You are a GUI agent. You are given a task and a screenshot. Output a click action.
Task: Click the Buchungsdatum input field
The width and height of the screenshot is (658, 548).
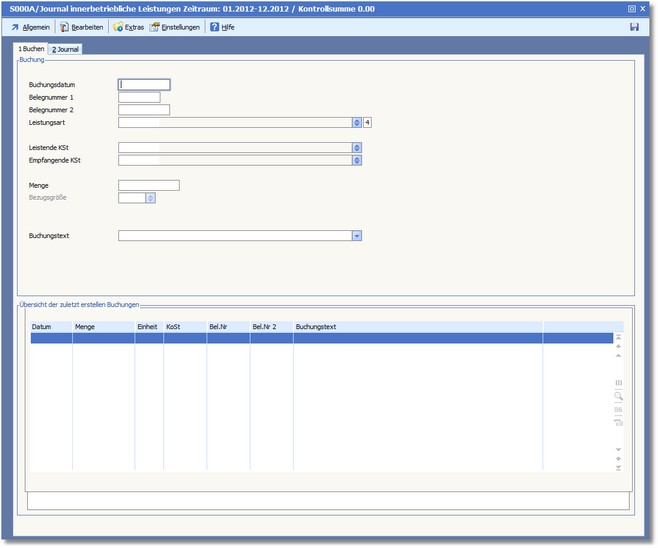[x=144, y=85]
